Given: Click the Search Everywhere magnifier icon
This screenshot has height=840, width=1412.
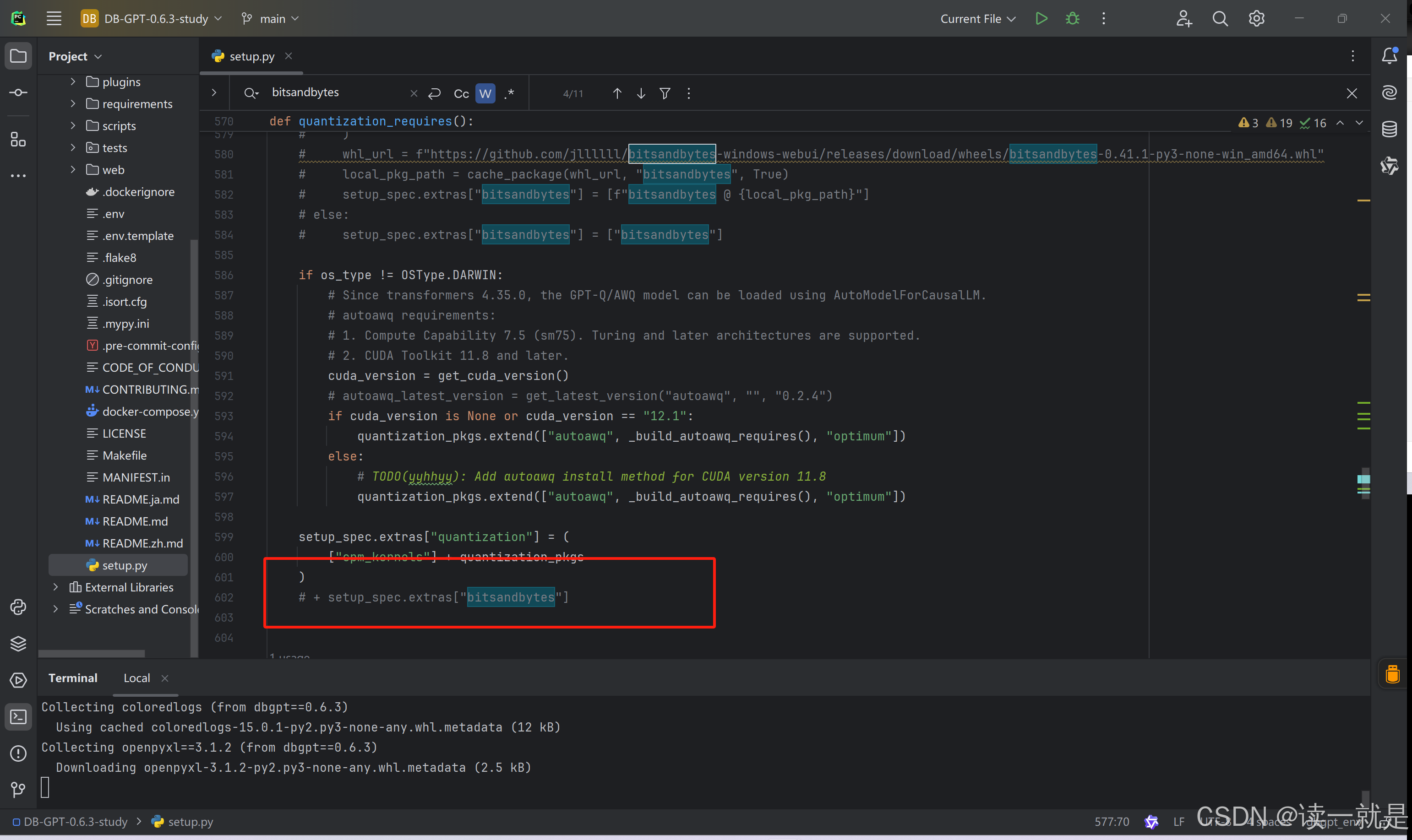Looking at the screenshot, I should pyautogui.click(x=1220, y=19).
